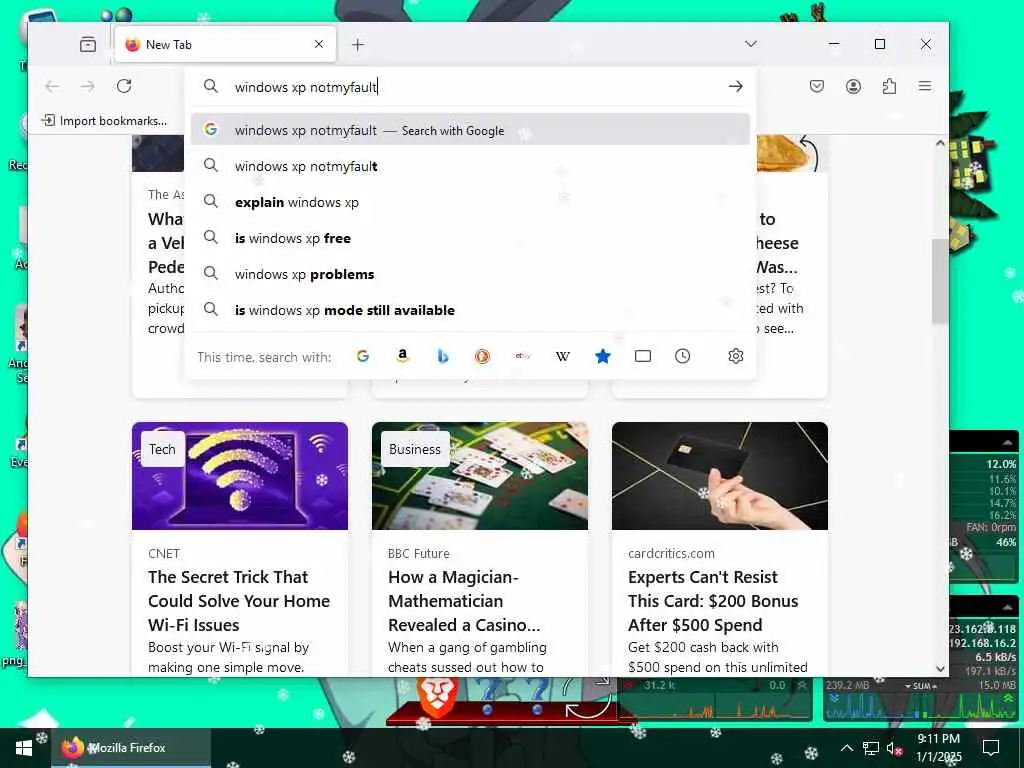Choose second 'windows xp notmyfault' suggestion
Screen dimensions: 1024x768
click(x=470, y=166)
